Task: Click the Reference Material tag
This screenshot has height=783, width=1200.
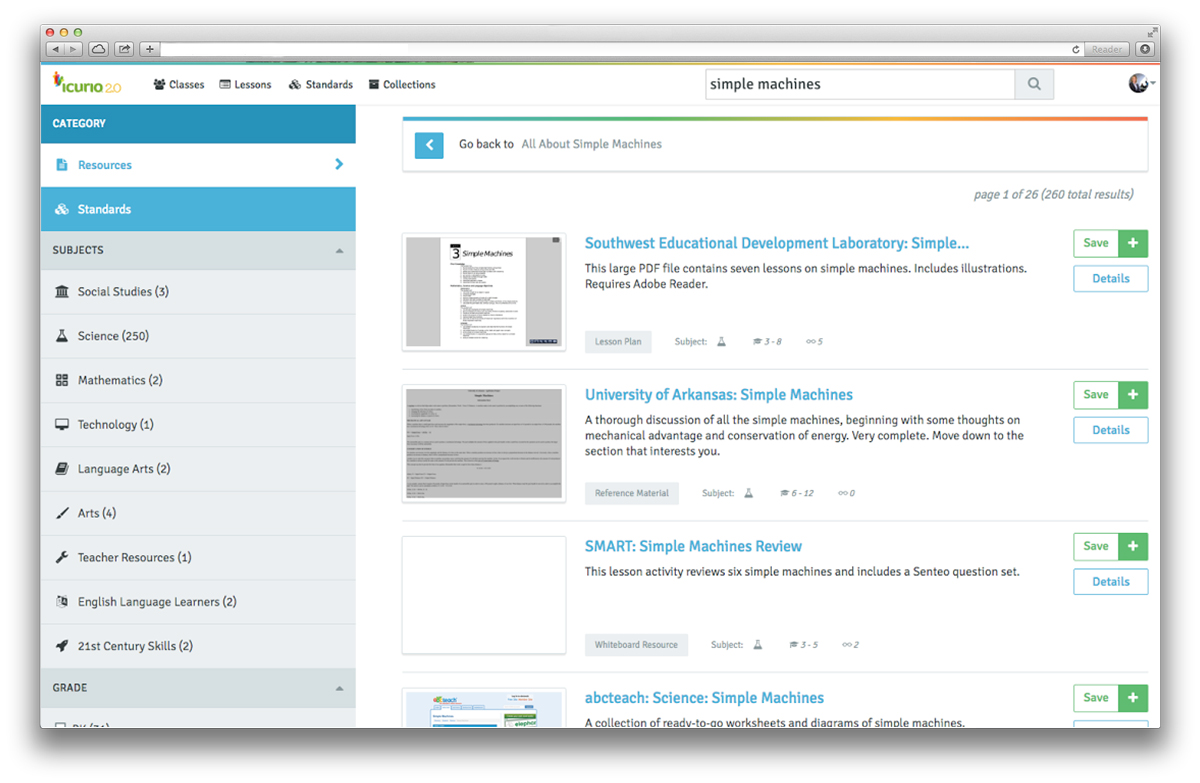Action: coord(632,493)
